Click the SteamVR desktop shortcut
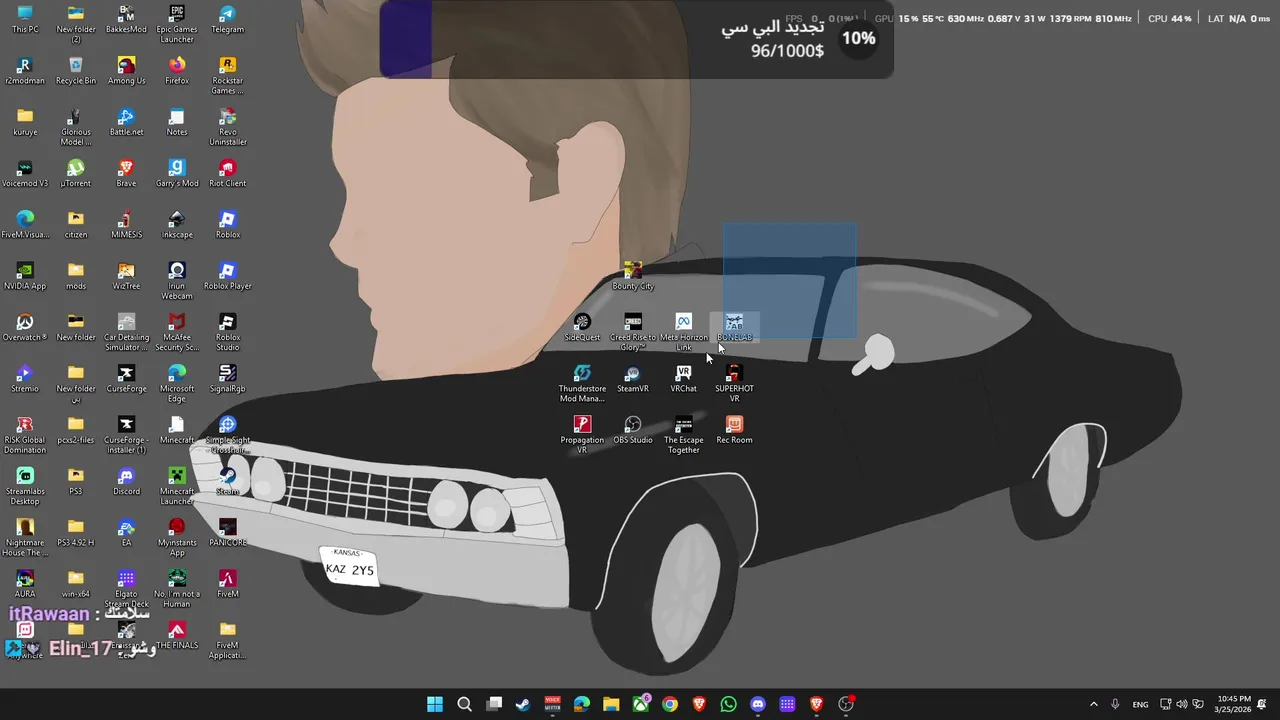 [632, 378]
